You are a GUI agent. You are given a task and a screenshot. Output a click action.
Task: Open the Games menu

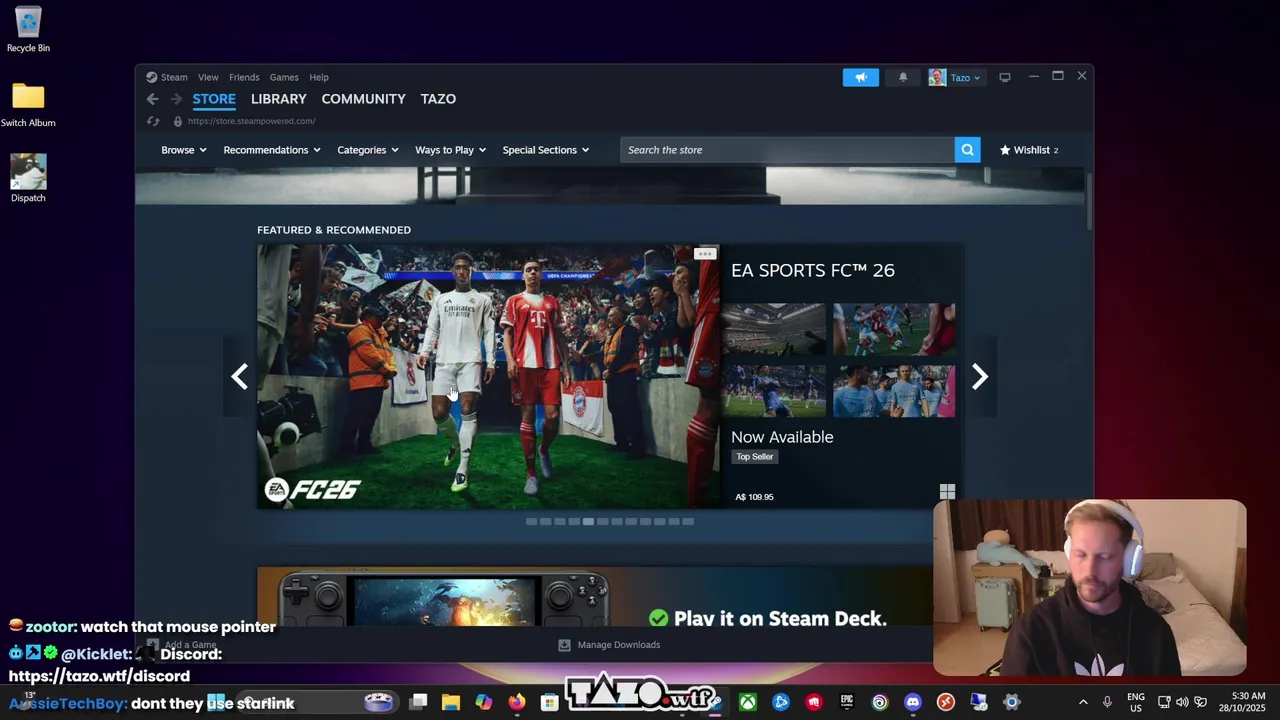(284, 77)
